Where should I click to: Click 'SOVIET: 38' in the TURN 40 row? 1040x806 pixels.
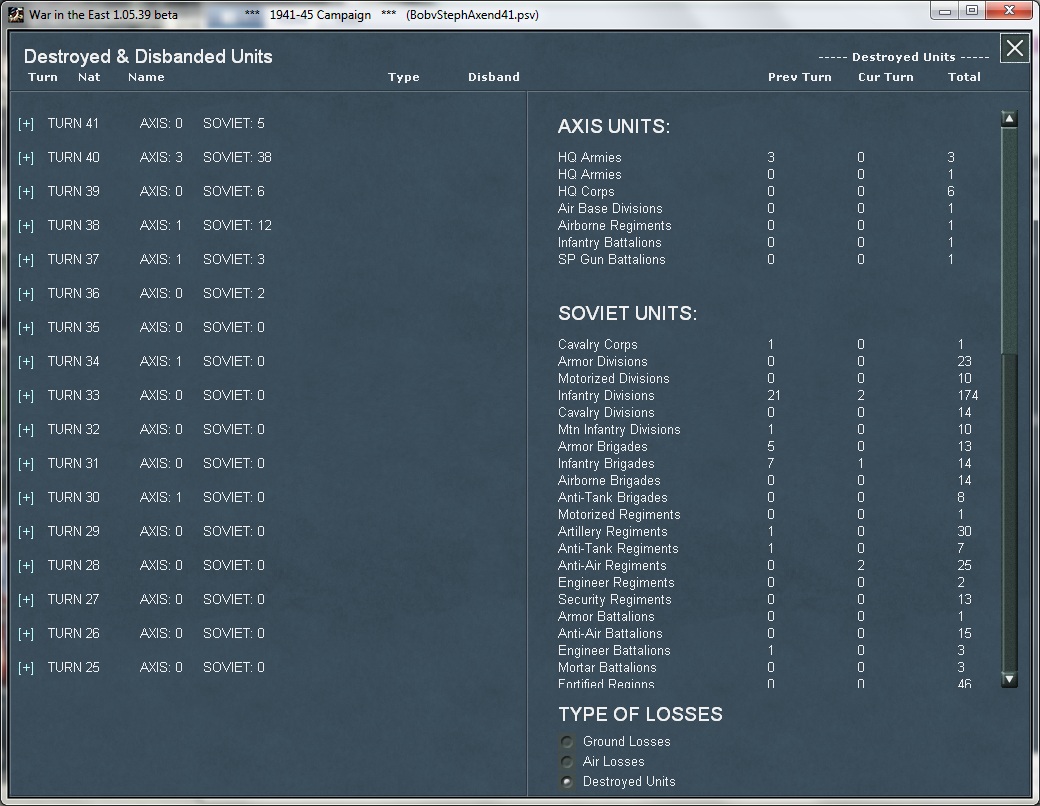(x=237, y=157)
